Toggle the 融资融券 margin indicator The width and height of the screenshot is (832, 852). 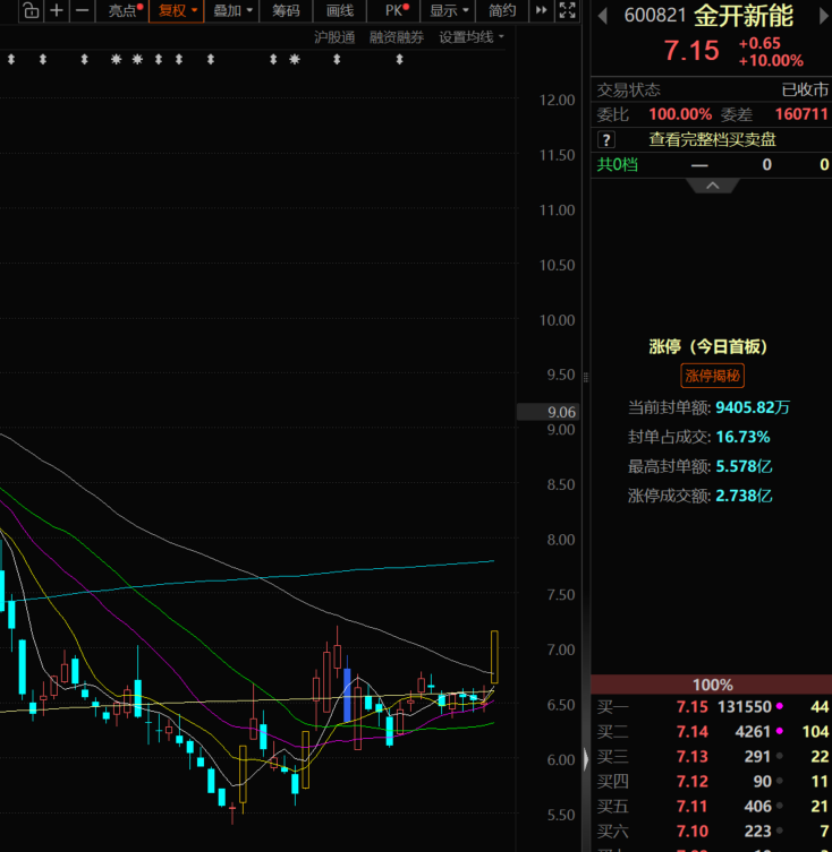point(396,37)
